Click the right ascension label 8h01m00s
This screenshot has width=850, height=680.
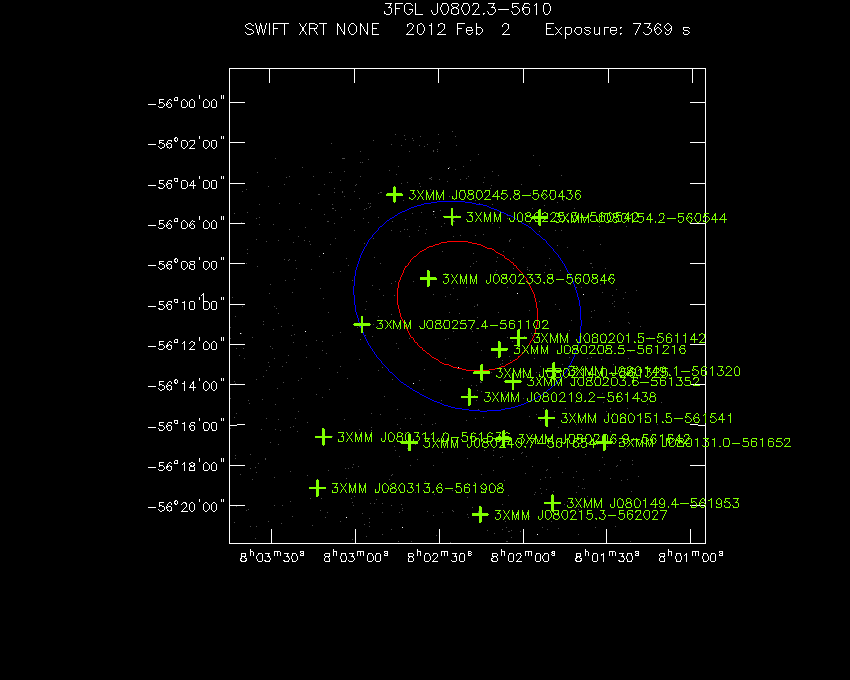pyautogui.click(x=691, y=557)
